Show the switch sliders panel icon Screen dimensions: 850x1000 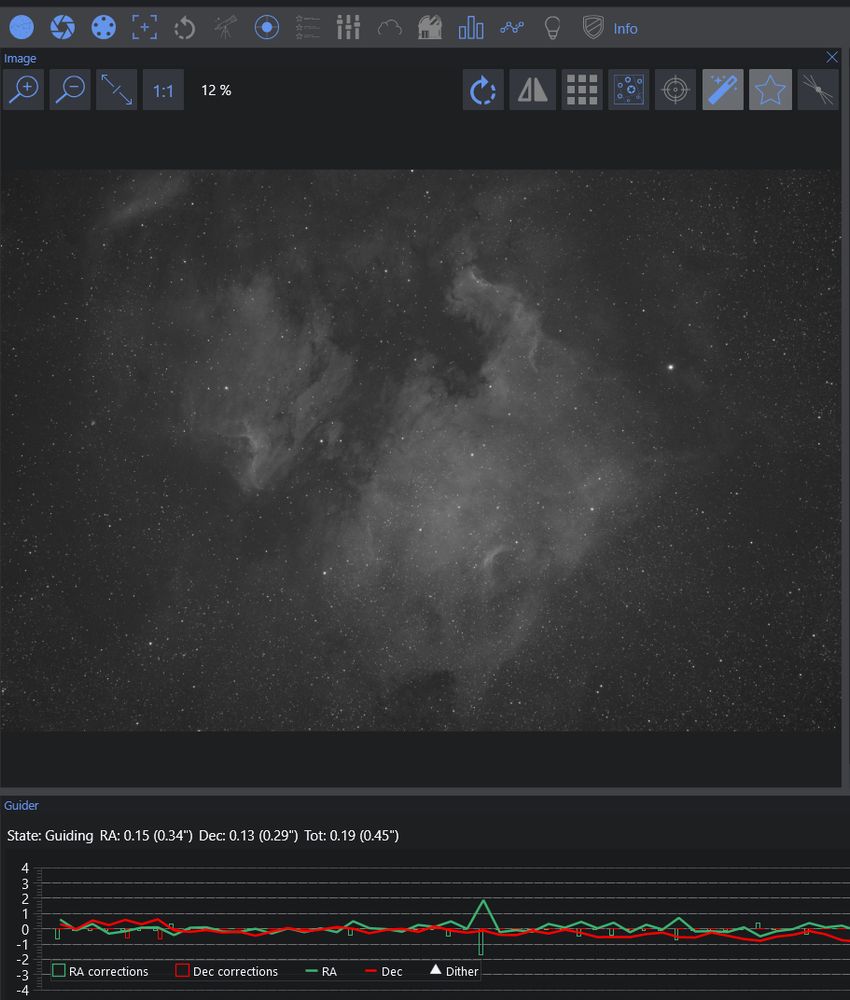(x=348, y=27)
